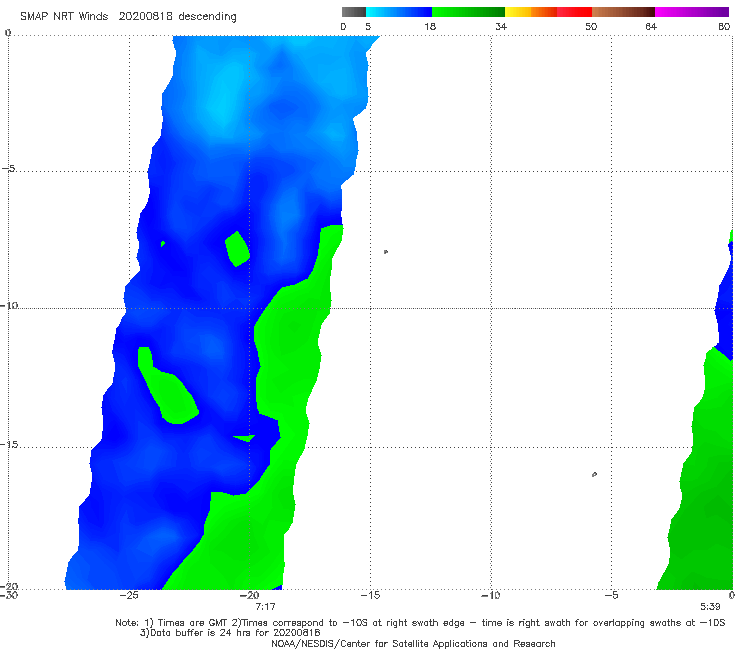Click the small island outline near -14 longitude
Viewport: 740px width, 650px height.
tap(386, 252)
